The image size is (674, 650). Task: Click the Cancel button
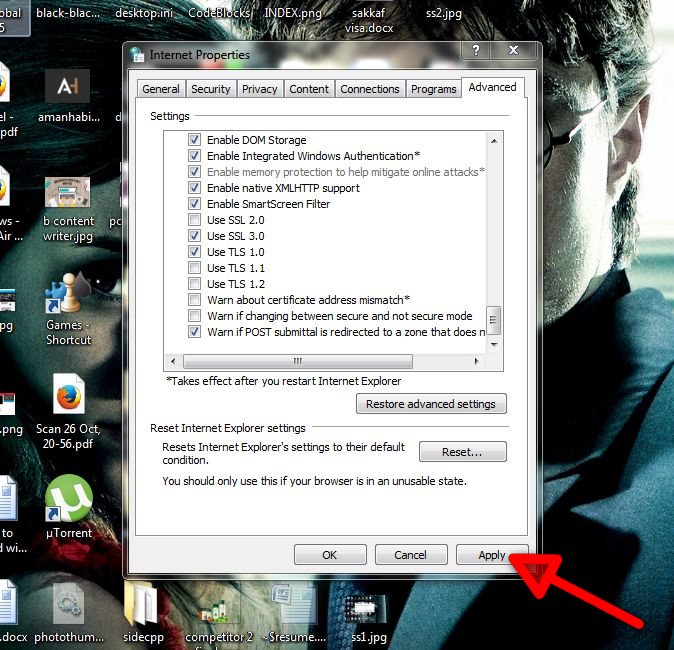click(x=411, y=555)
